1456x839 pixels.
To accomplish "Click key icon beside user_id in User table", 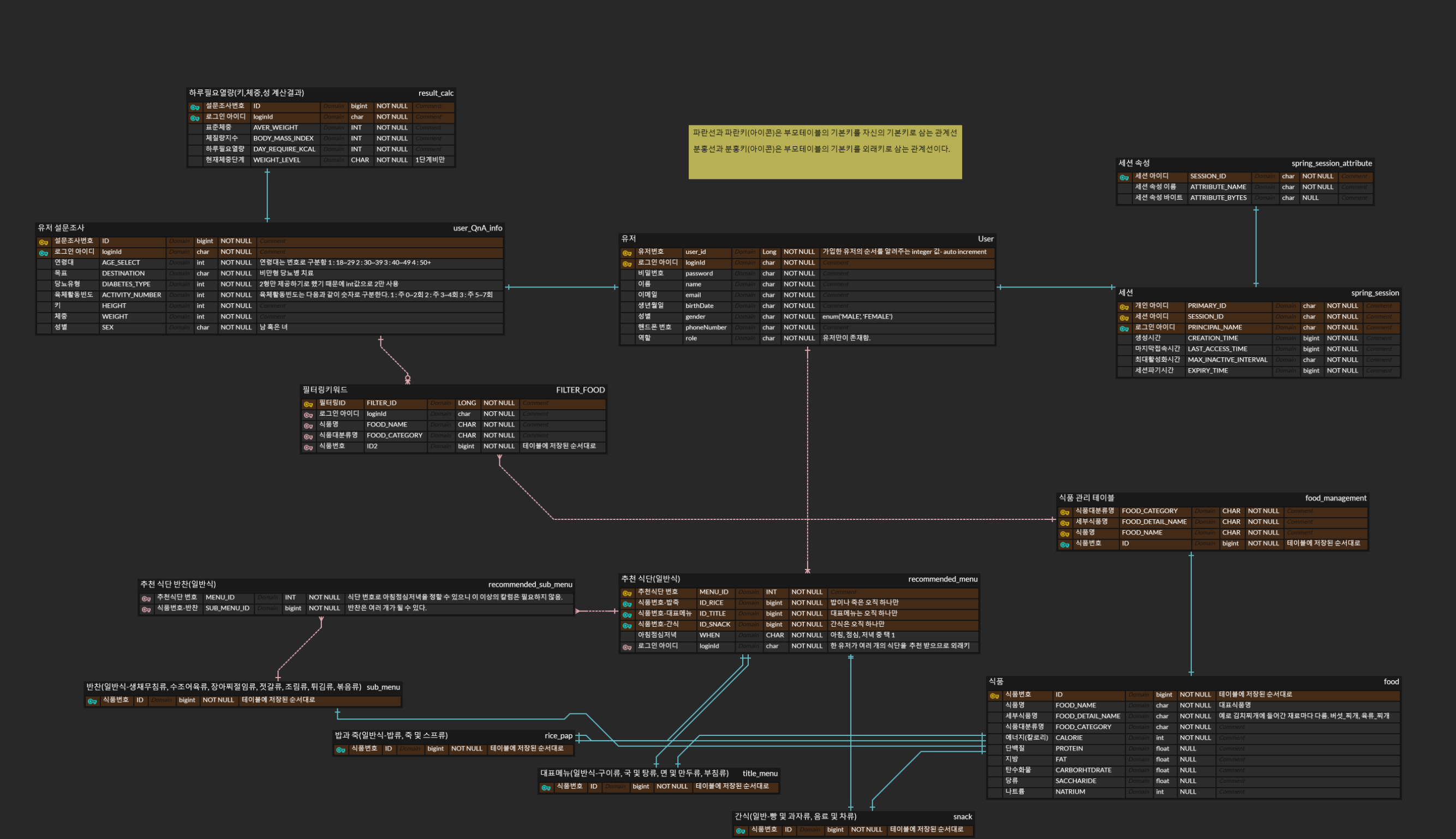I will [x=627, y=253].
